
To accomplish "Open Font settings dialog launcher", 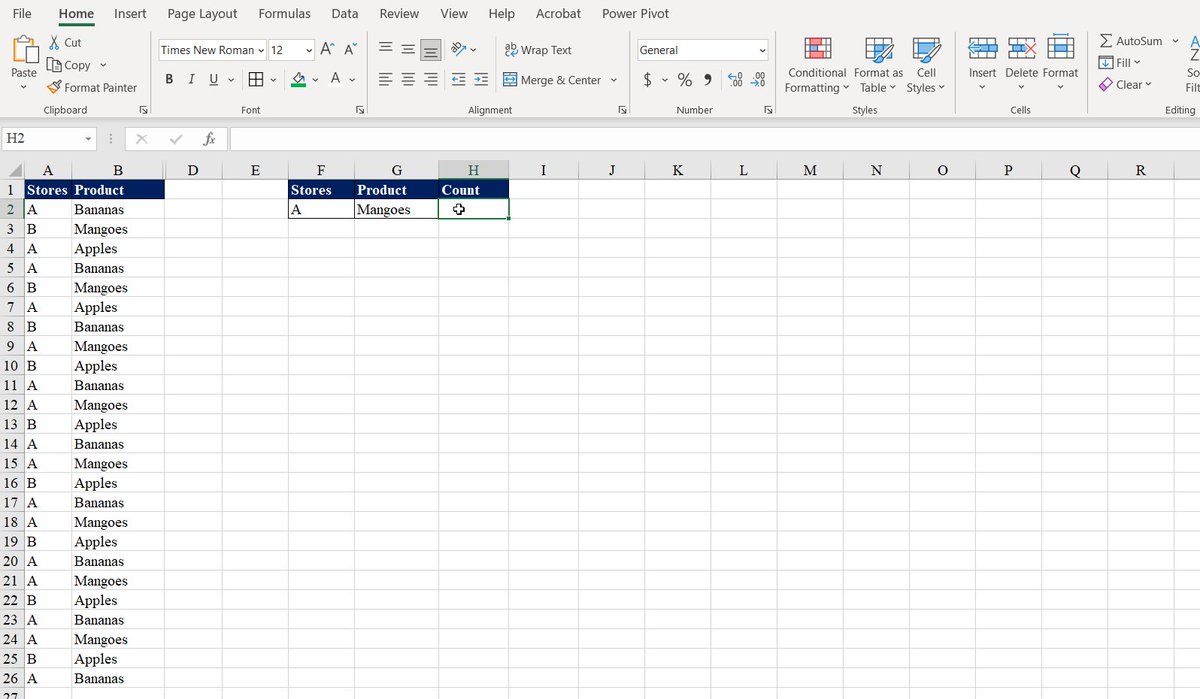I will 360,110.
